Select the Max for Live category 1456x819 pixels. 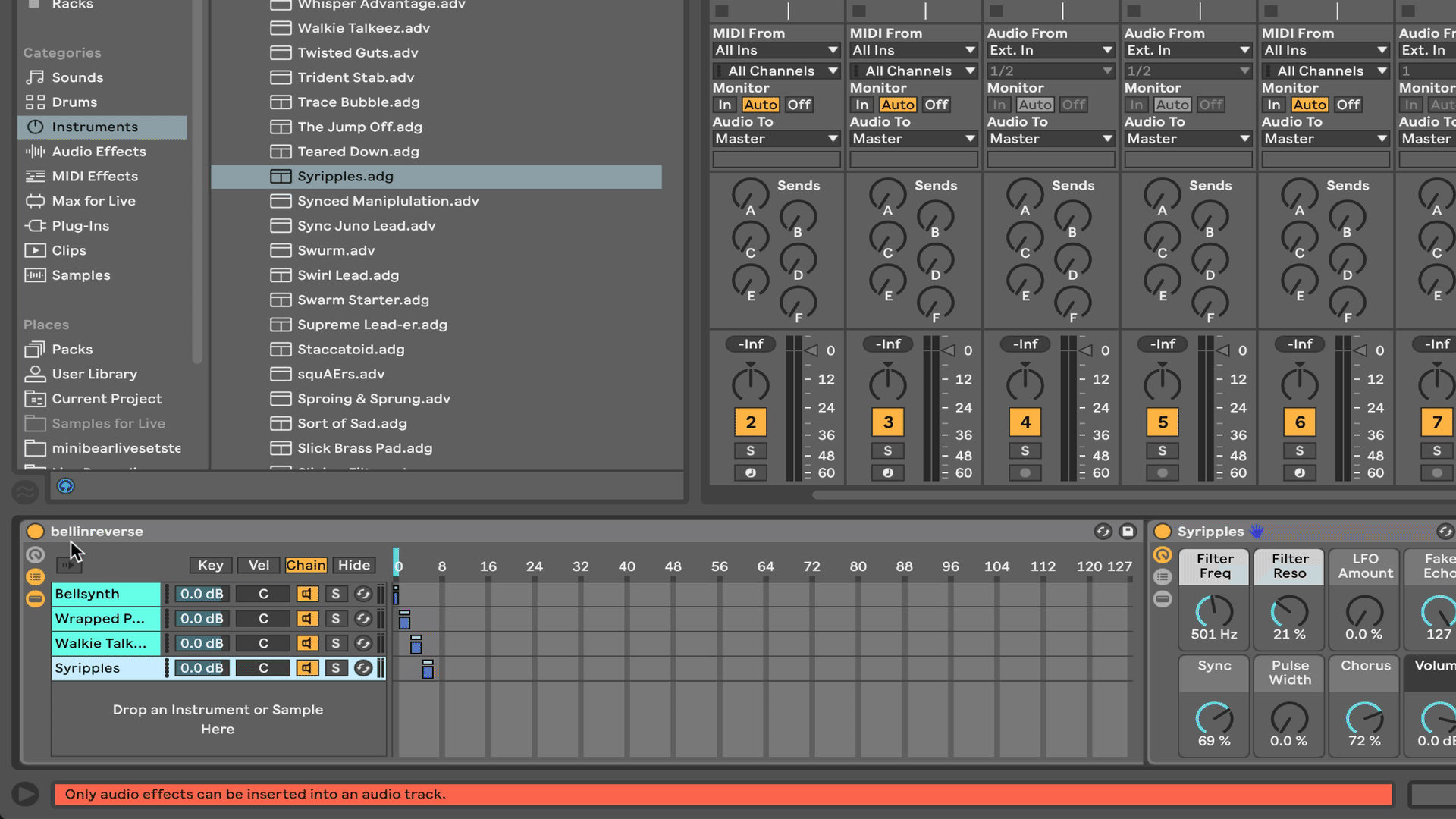93,201
